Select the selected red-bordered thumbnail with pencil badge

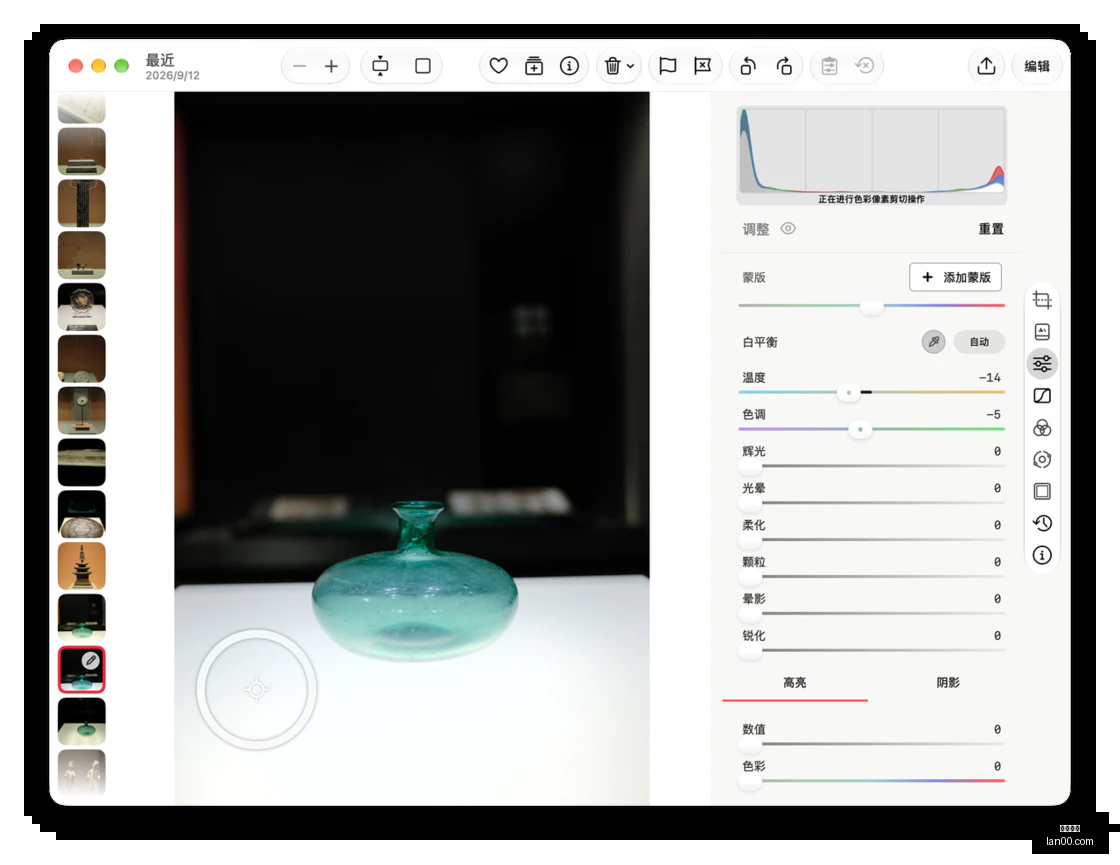coord(81,669)
